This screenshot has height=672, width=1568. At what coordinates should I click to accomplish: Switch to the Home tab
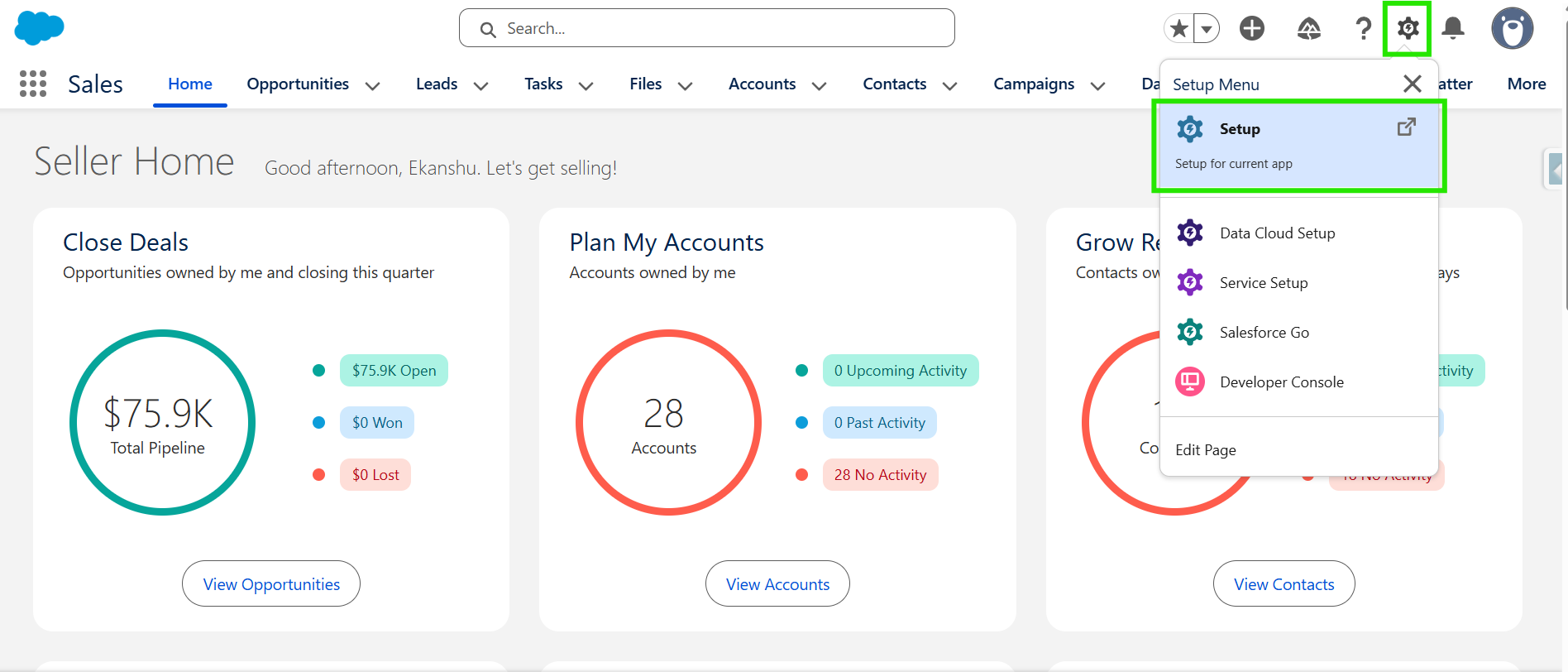click(x=190, y=84)
